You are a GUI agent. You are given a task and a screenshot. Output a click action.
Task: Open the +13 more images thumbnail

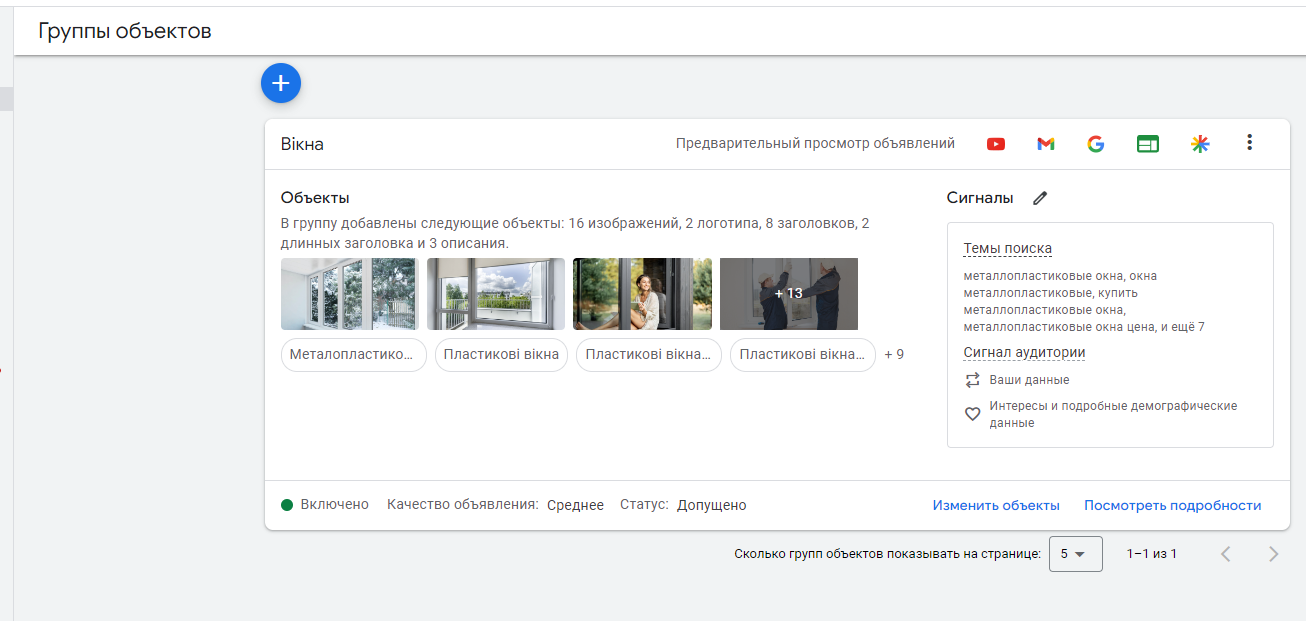789,294
